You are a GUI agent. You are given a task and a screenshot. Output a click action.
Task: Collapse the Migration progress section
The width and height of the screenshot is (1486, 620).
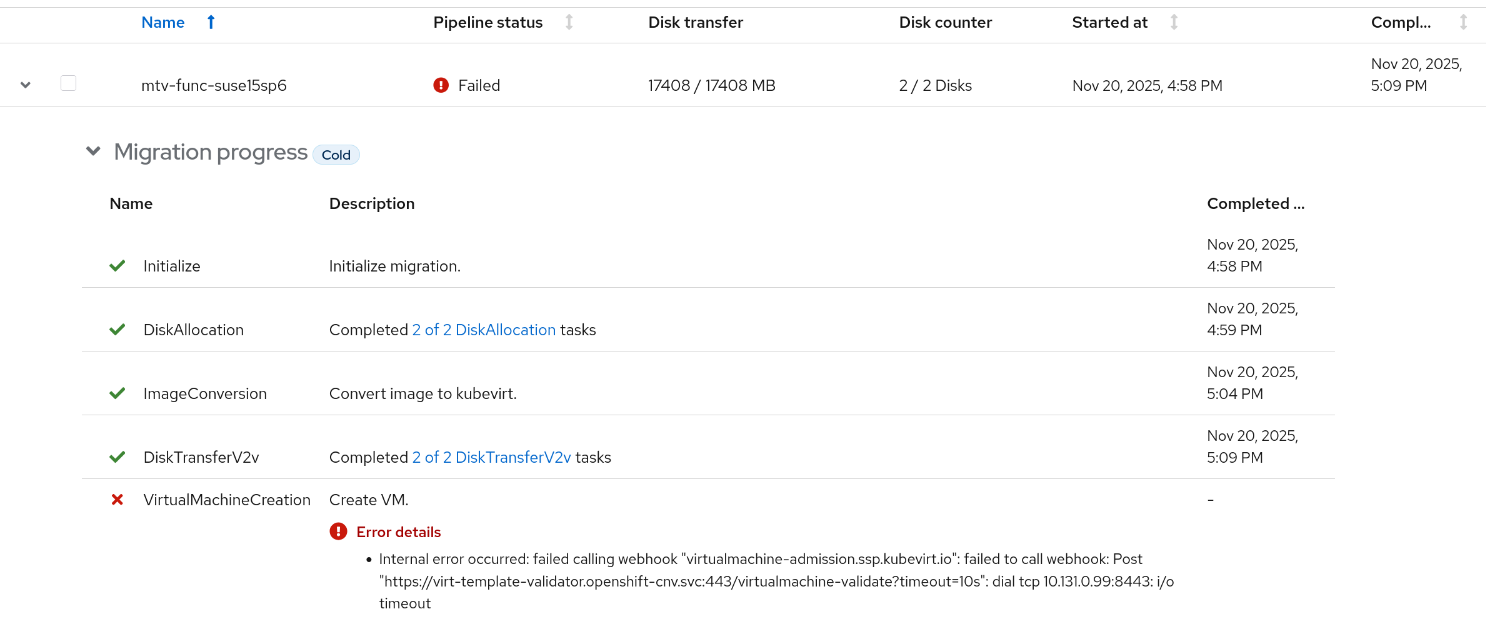(x=93, y=152)
